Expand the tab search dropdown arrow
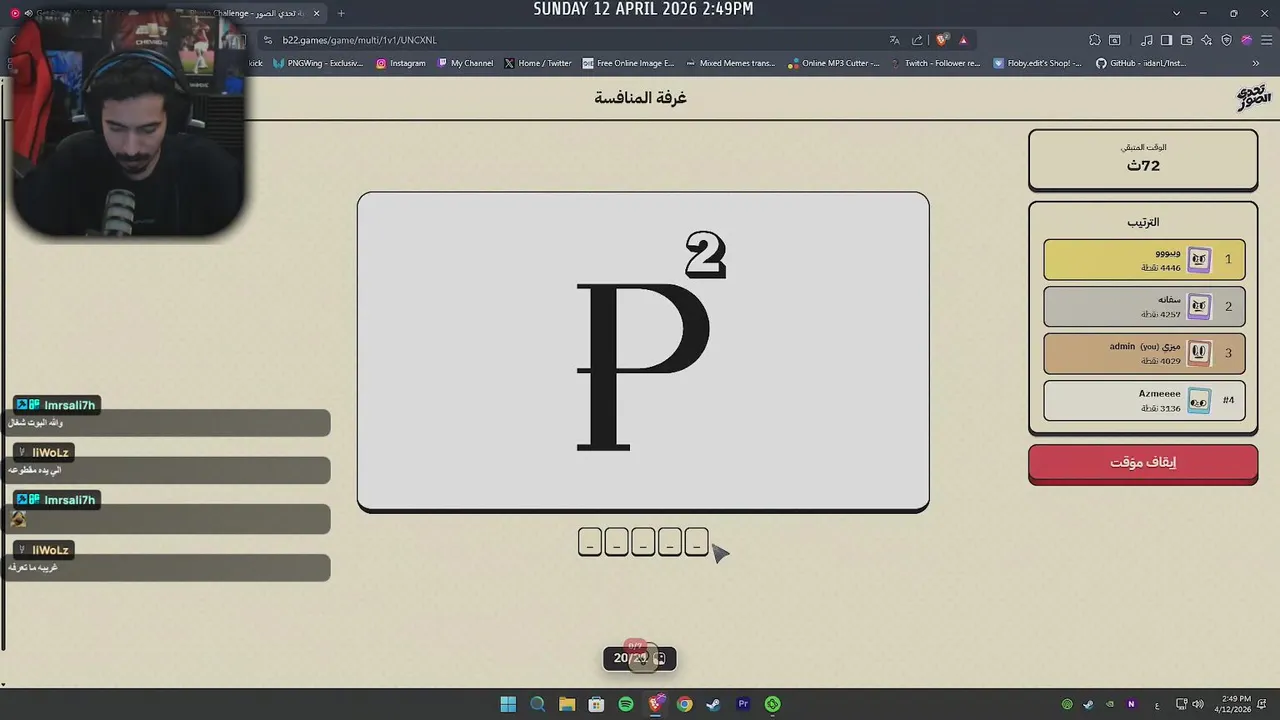Image resolution: width=1280 pixels, height=720 pixels. (x=1176, y=13)
